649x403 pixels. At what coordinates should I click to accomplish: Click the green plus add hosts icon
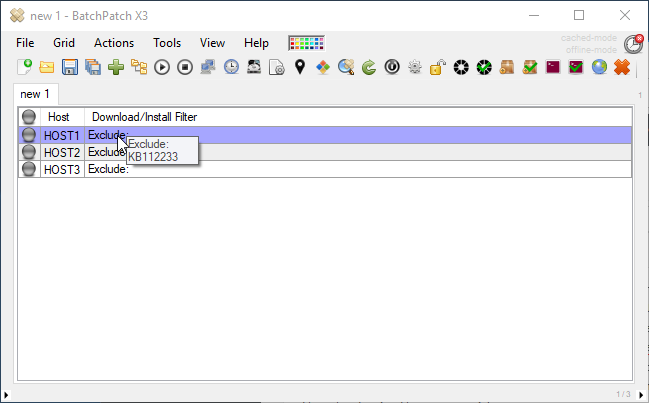click(x=116, y=67)
